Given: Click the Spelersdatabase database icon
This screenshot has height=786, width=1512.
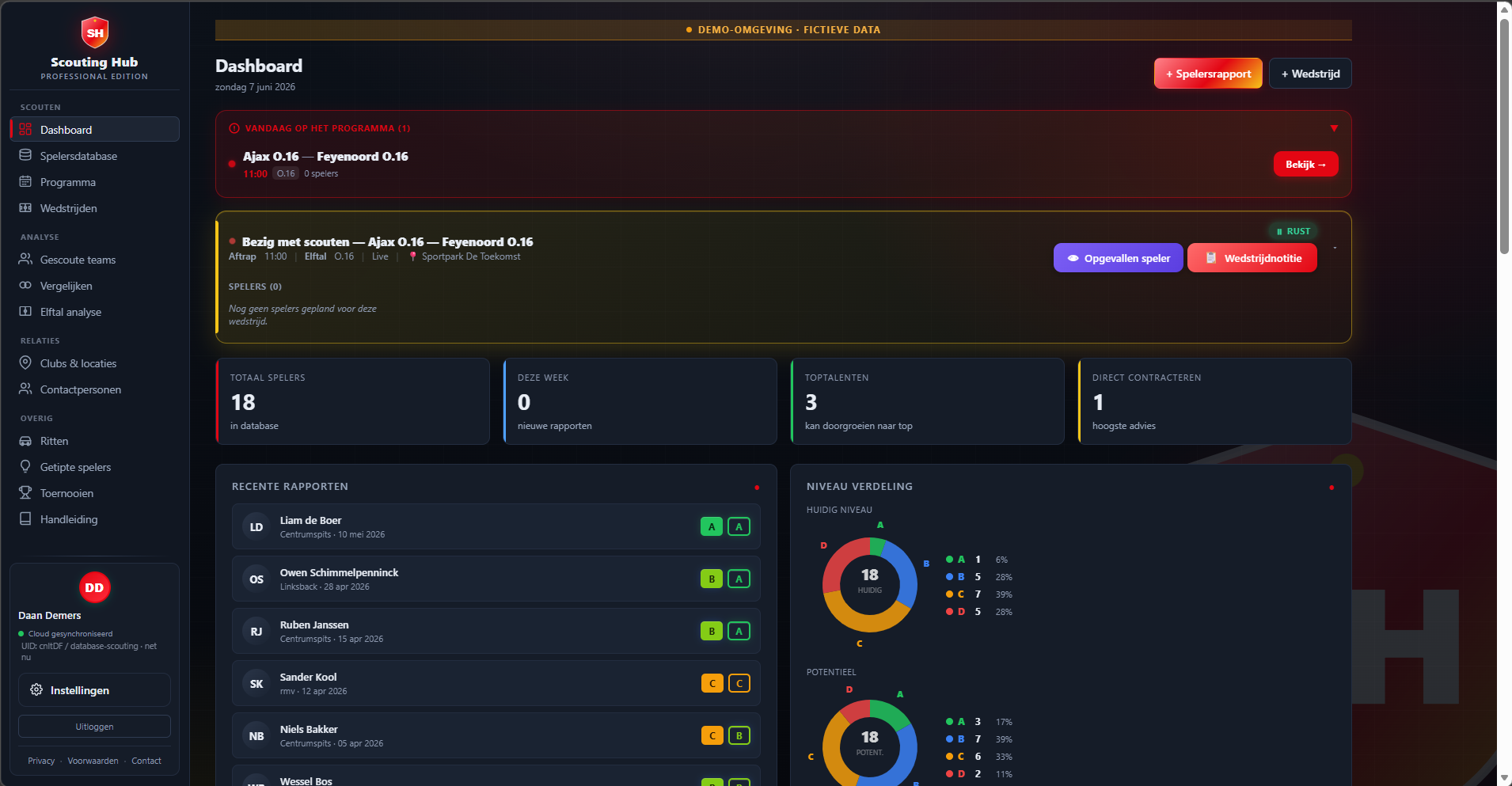Looking at the screenshot, I should point(25,156).
